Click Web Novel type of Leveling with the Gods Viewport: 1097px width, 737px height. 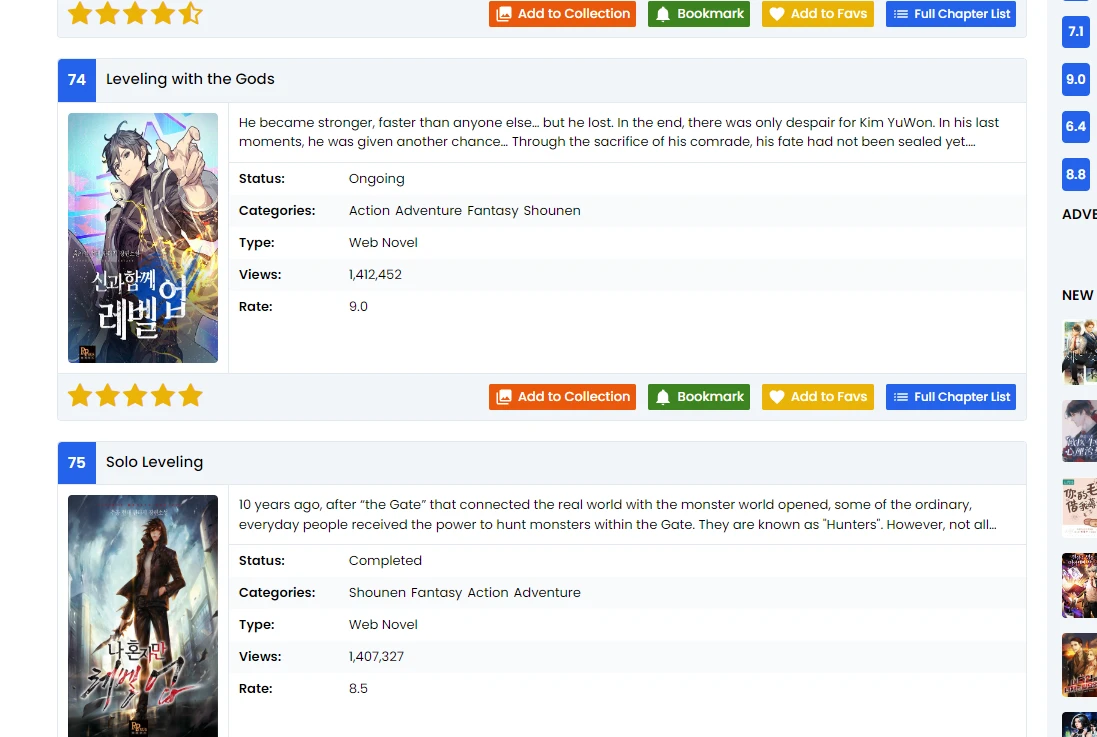(x=383, y=243)
